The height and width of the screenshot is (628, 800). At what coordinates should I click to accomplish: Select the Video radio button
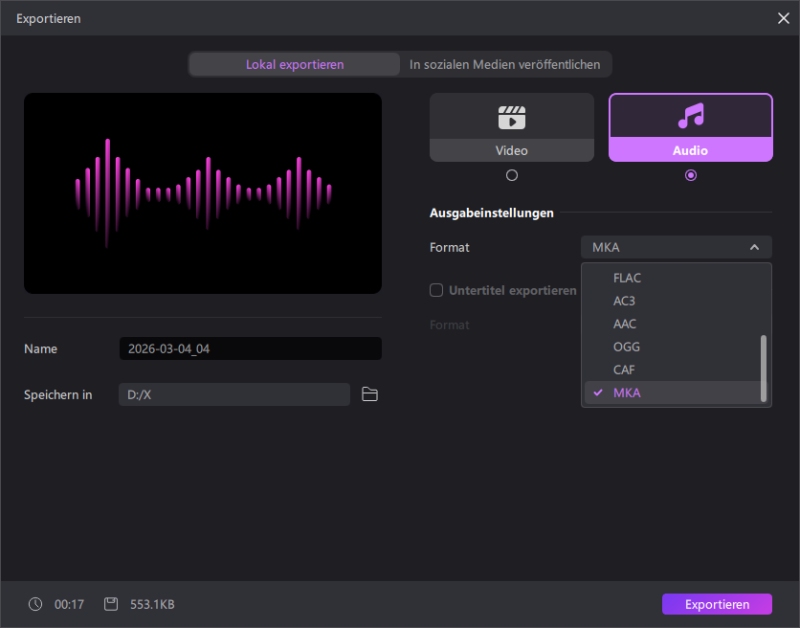(511, 174)
